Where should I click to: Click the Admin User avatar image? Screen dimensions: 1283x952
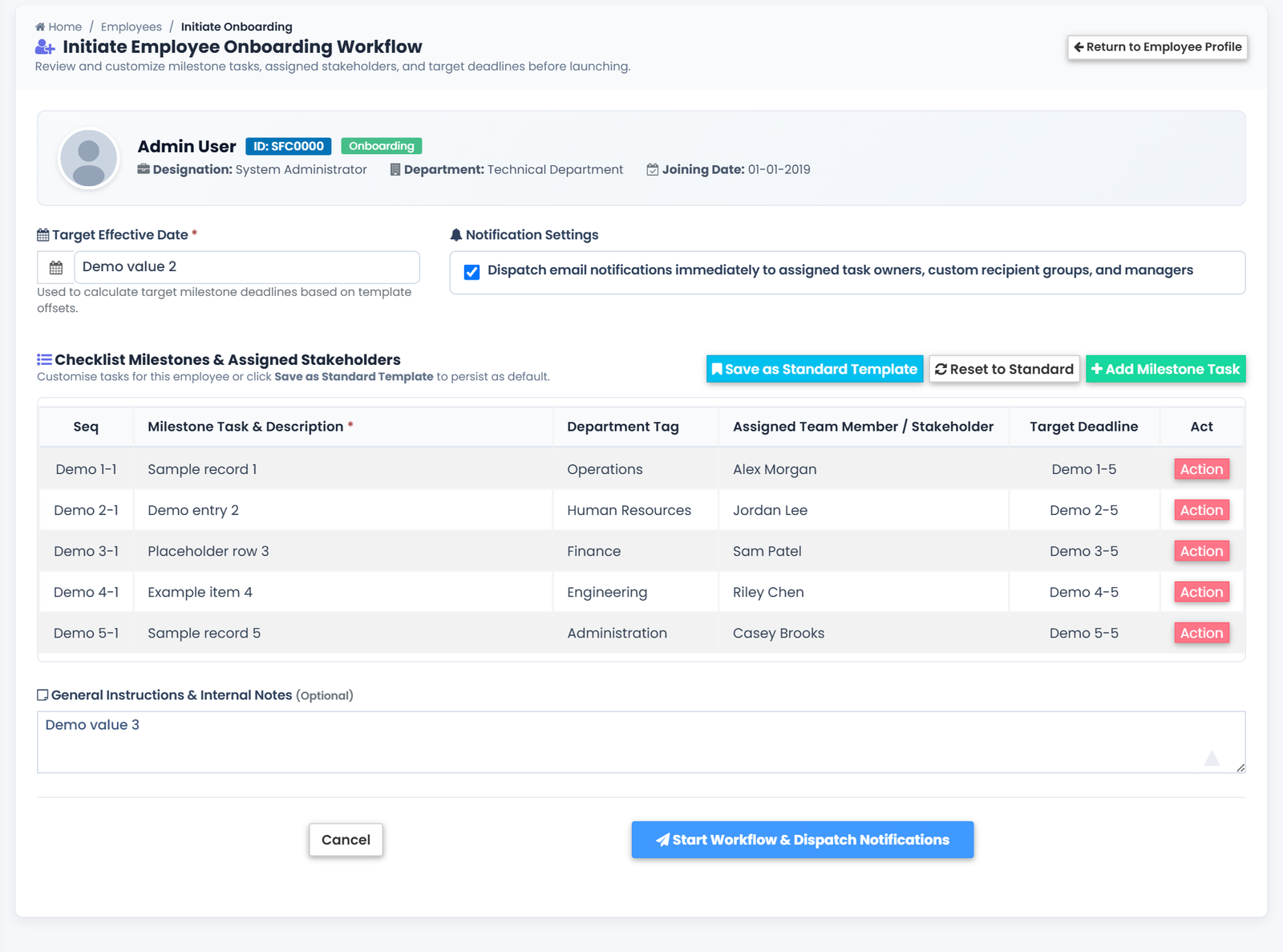(89, 158)
